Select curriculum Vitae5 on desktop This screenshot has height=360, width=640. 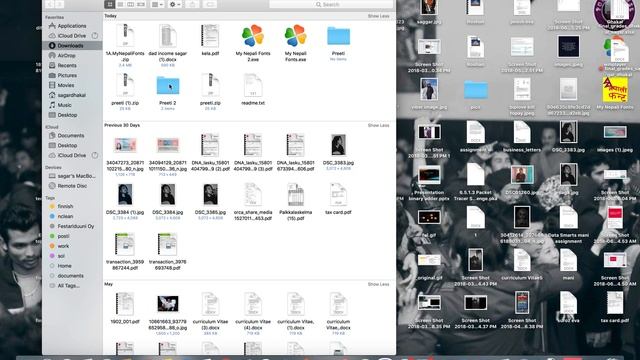pos(522,260)
